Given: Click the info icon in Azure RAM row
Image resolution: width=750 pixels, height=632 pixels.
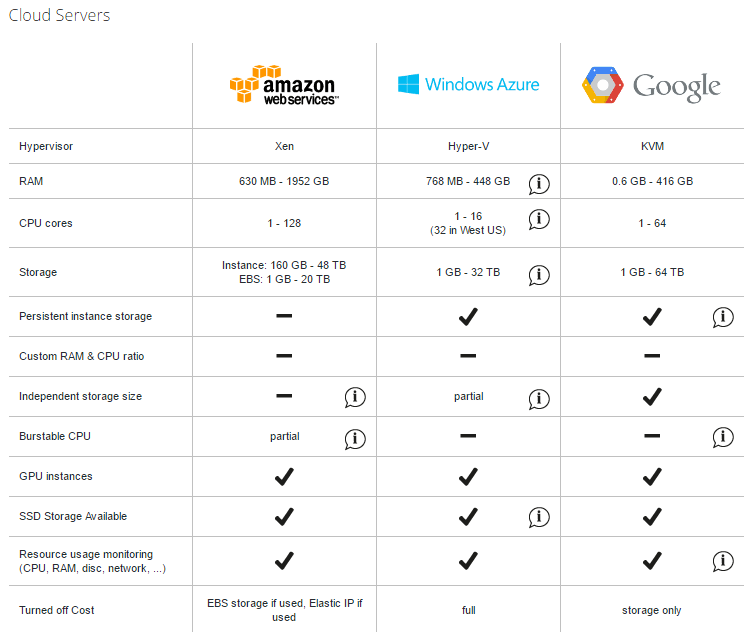Looking at the screenshot, I should tap(539, 184).
